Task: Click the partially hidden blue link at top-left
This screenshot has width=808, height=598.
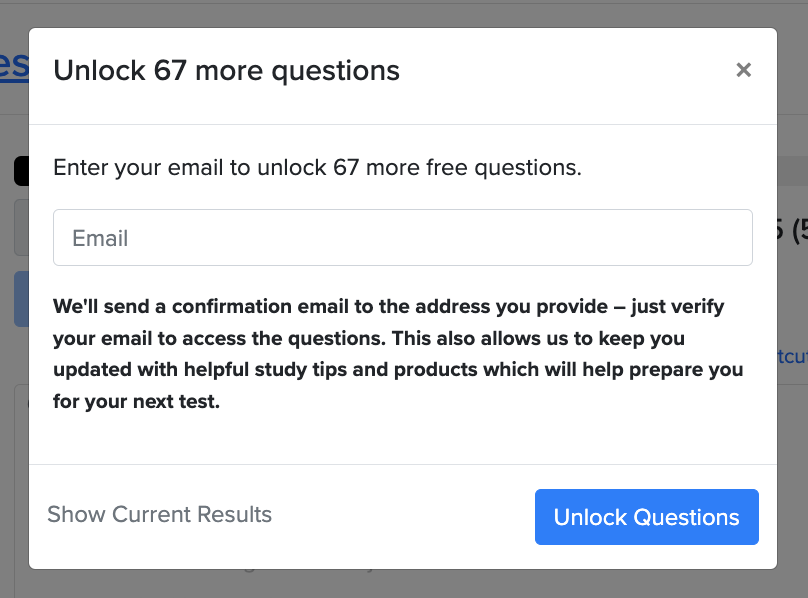Action: click(x=13, y=66)
